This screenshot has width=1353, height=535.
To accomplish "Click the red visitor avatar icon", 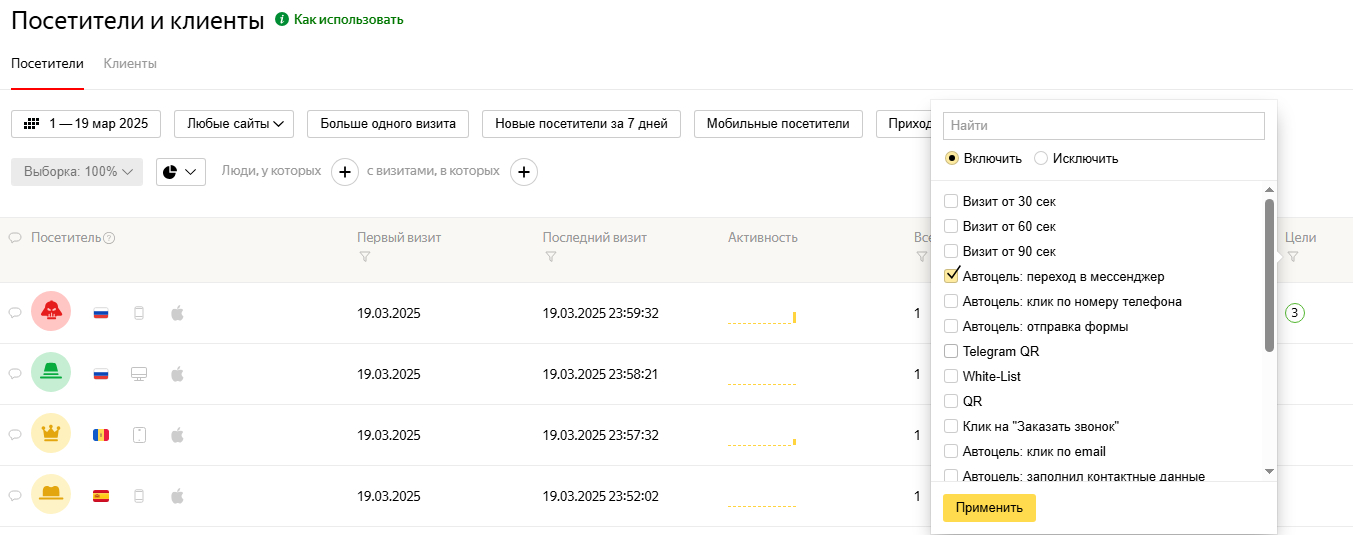I will (x=51, y=312).
